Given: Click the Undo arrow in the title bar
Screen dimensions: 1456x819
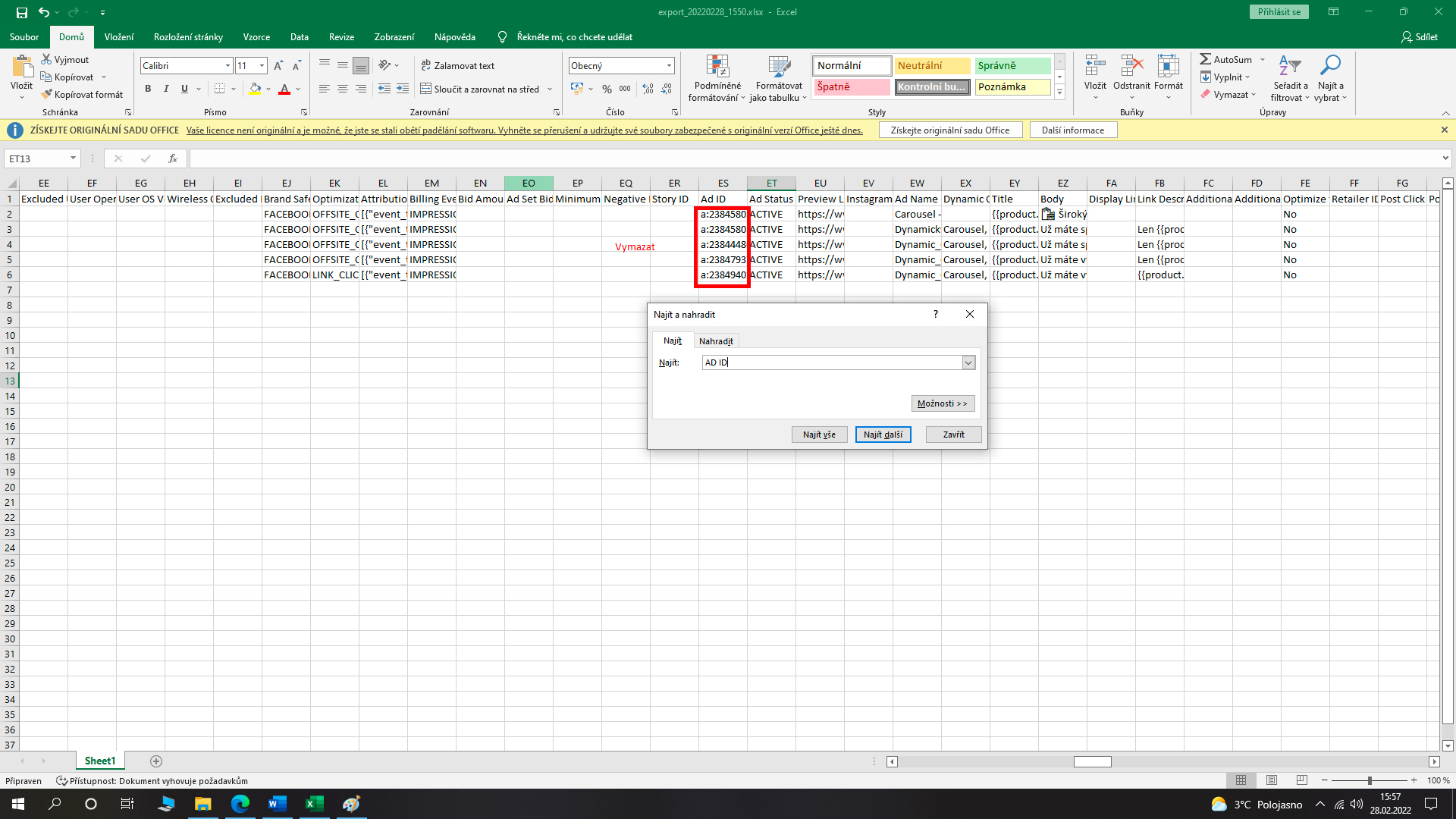Looking at the screenshot, I should pos(44,12).
